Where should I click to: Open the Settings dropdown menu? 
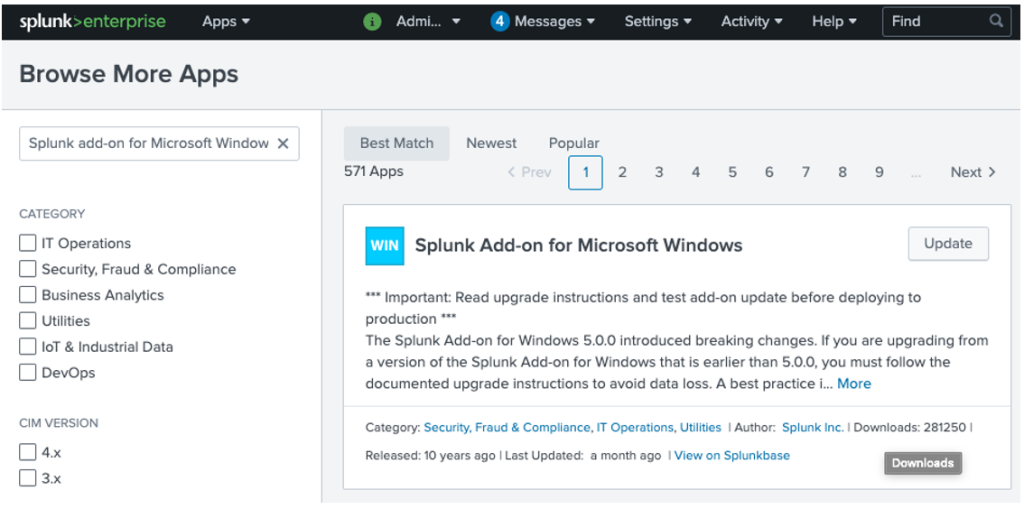pos(658,22)
